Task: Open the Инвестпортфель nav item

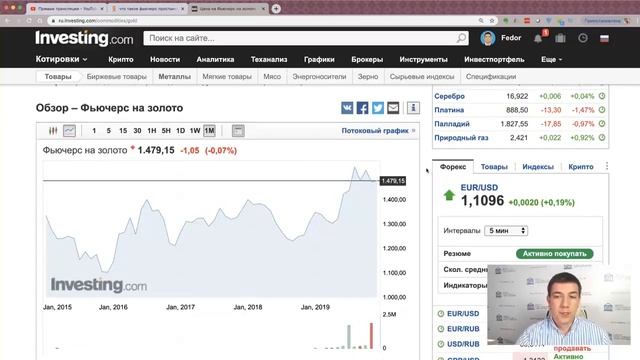Action: point(494,60)
